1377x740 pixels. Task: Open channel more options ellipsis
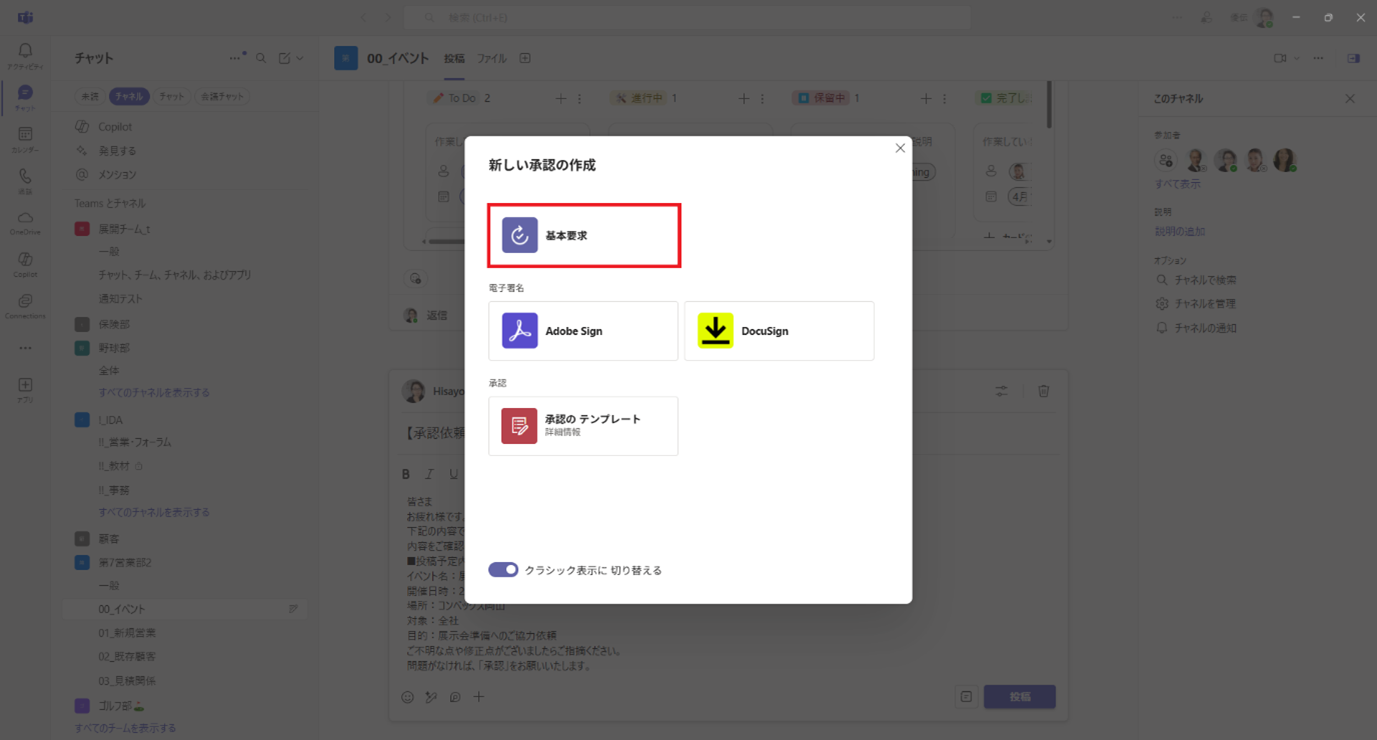coord(1319,59)
